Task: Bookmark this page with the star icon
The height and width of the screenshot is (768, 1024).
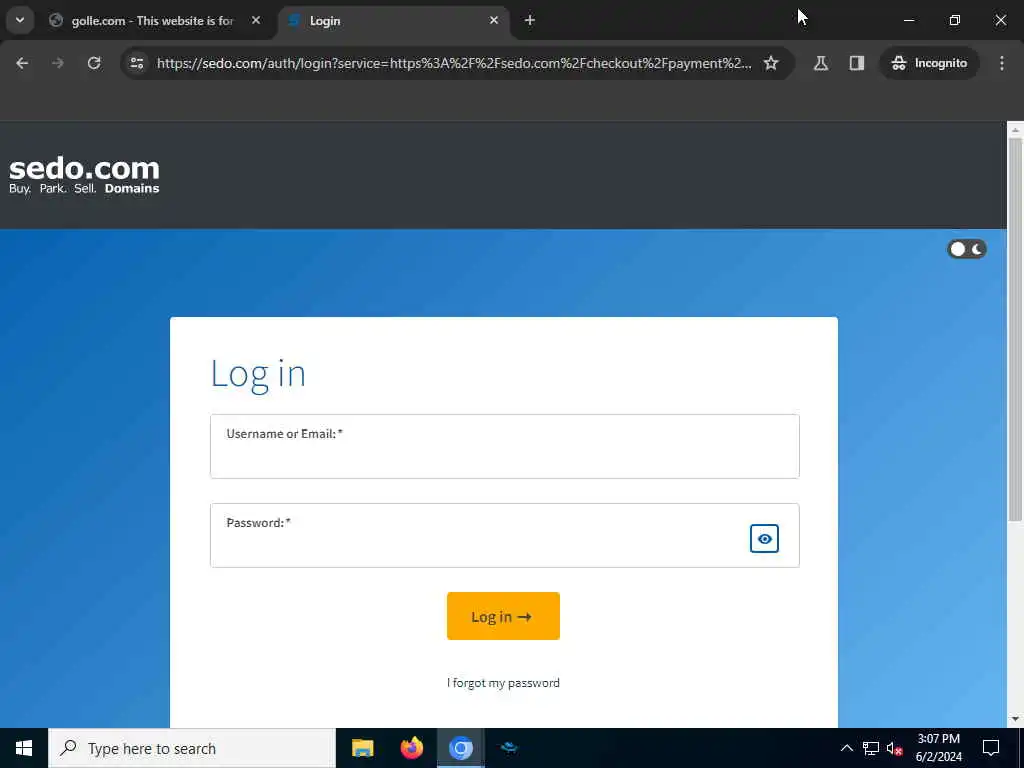Action: tap(771, 63)
